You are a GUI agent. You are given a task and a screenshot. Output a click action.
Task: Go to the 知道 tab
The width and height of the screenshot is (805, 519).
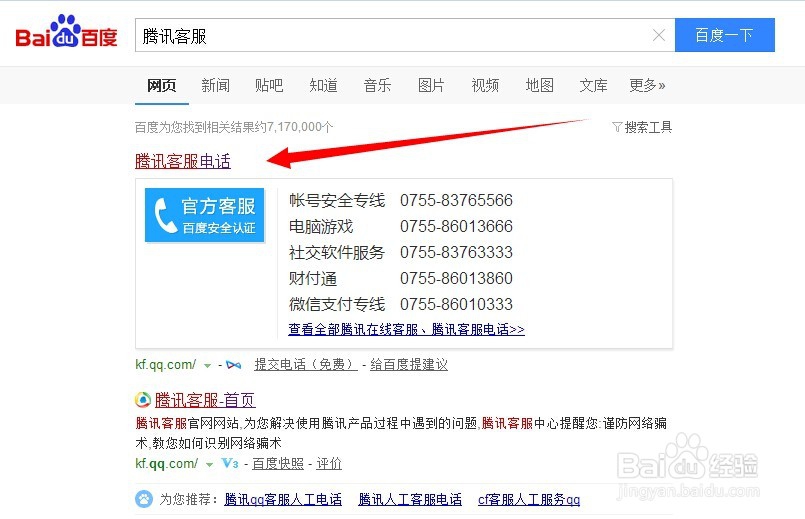323,85
